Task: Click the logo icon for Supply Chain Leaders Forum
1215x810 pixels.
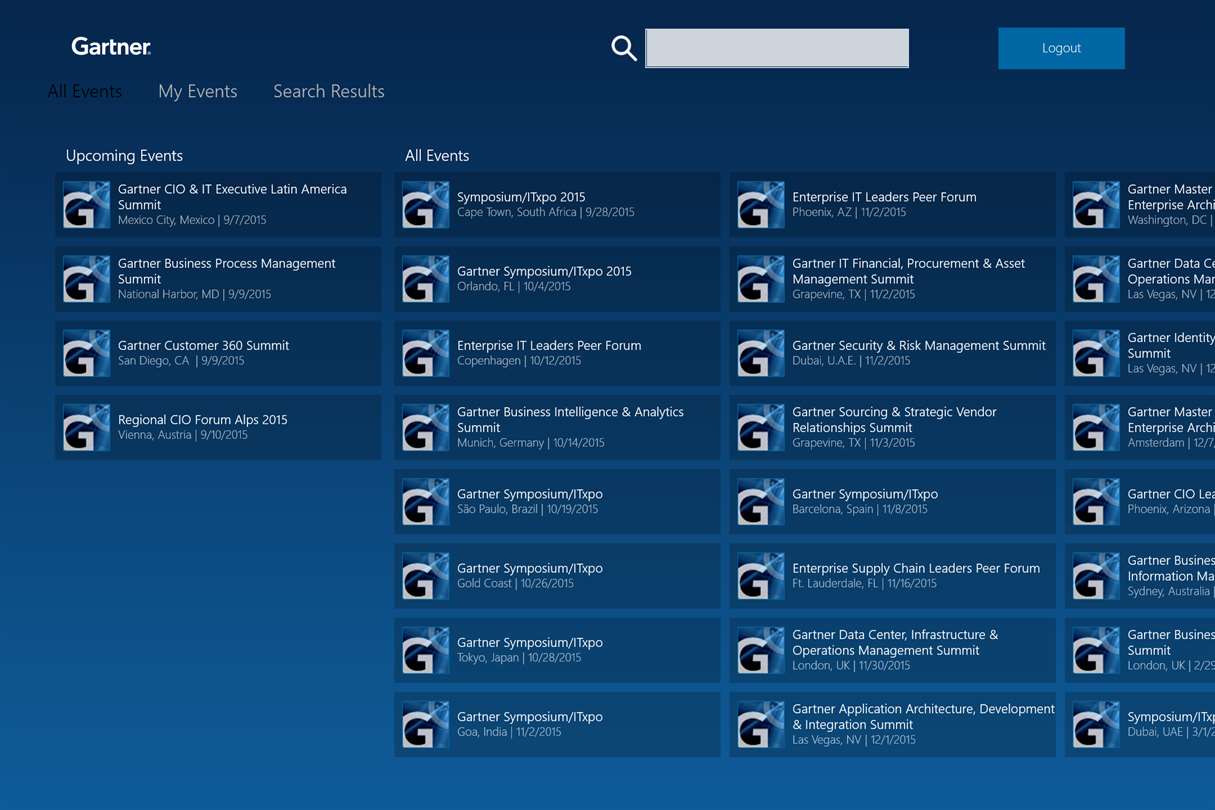Action: 761,576
